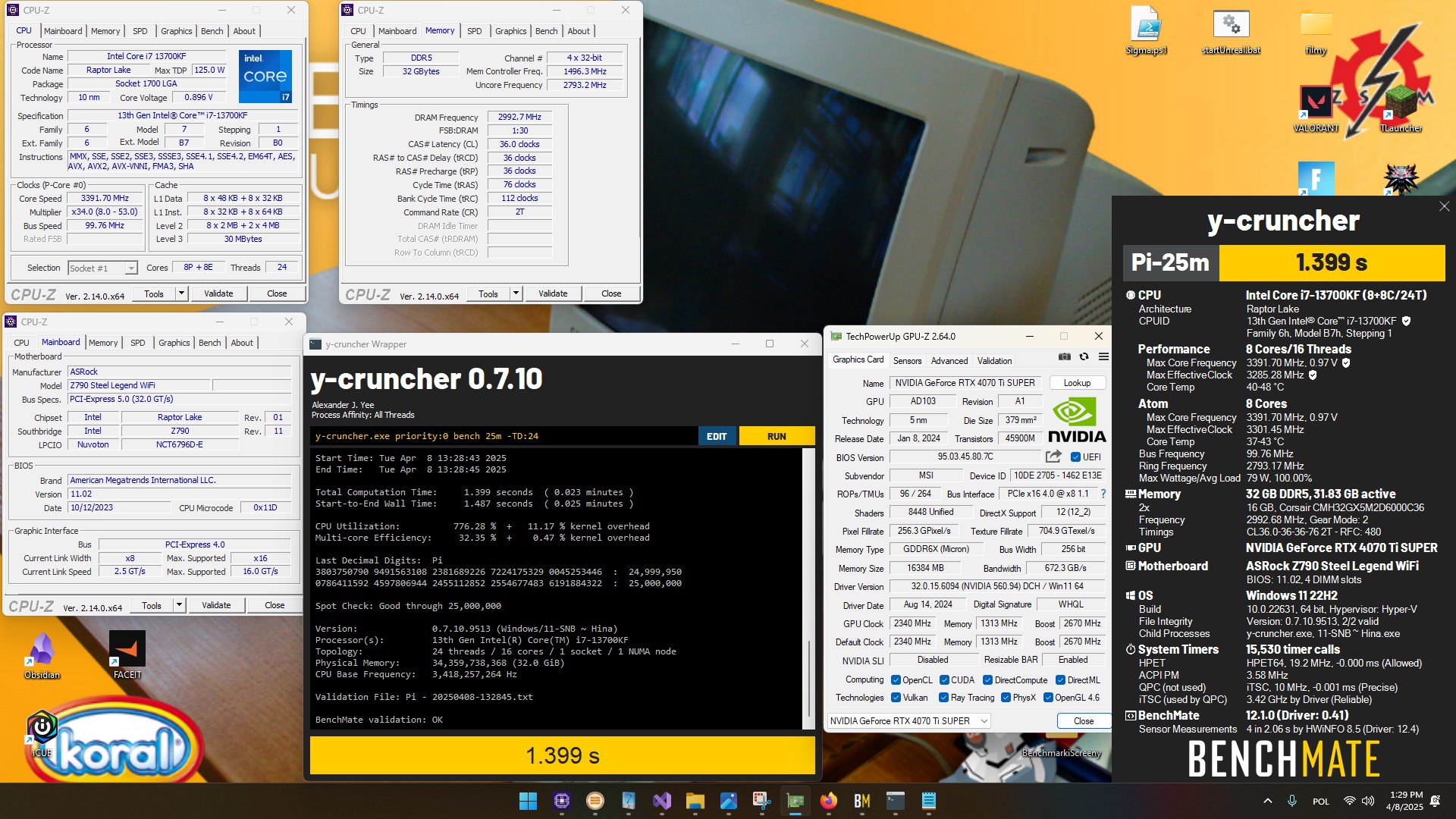Open the SPD tab in CPU-Z Memory window
The image size is (1456, 819).
point(474,31)
